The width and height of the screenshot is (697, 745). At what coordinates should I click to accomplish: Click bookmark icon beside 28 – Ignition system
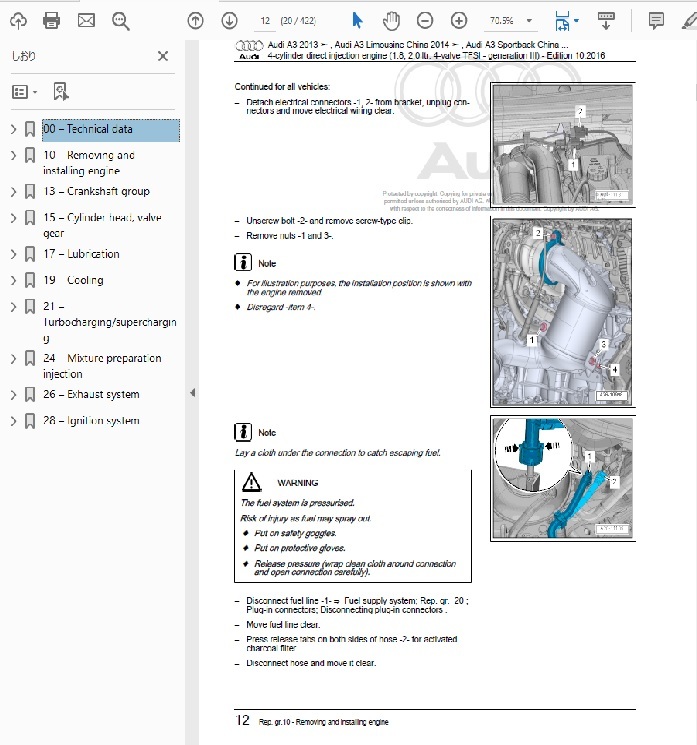click(30, 421)
